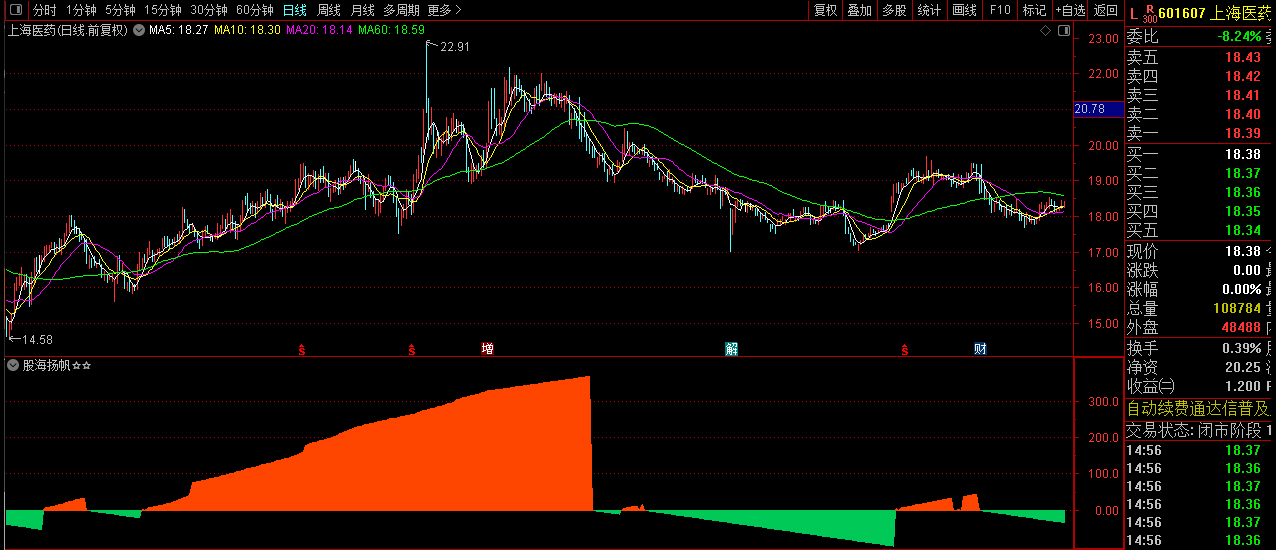Switch to the 1分钟 period tab

(x=81, y=10)
